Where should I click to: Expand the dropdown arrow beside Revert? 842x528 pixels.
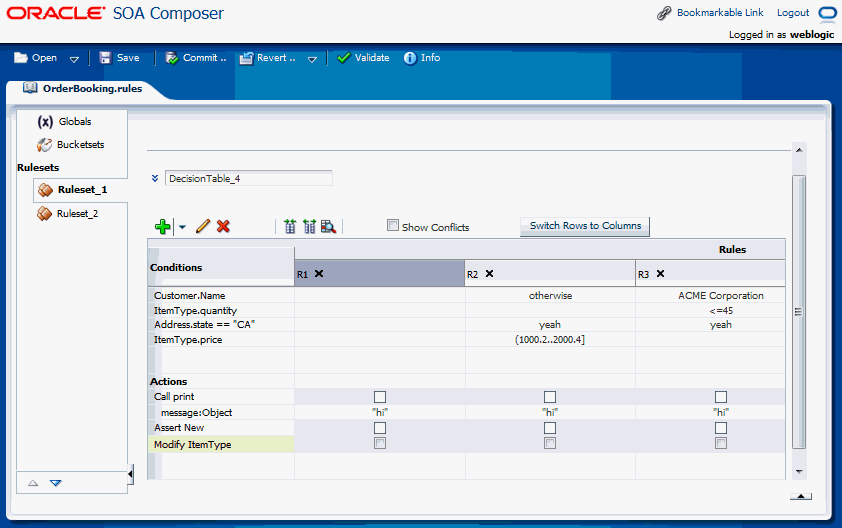[312, 59]
